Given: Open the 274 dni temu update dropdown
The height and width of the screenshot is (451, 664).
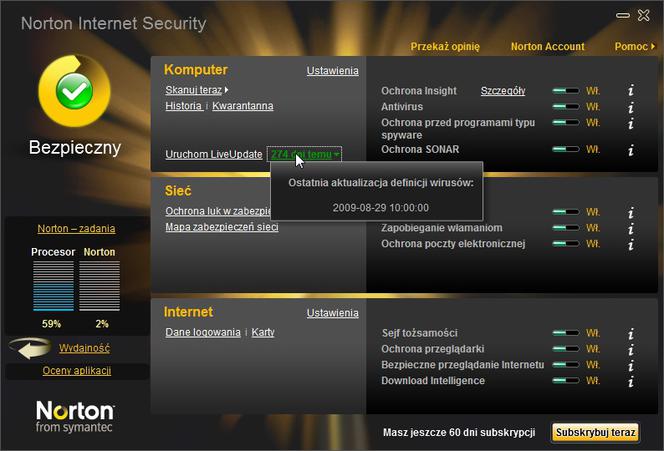Looking at the screenshot, I should 304,154.
